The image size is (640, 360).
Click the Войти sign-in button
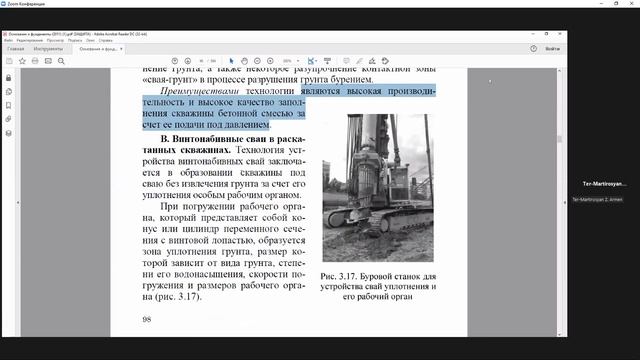552,49
